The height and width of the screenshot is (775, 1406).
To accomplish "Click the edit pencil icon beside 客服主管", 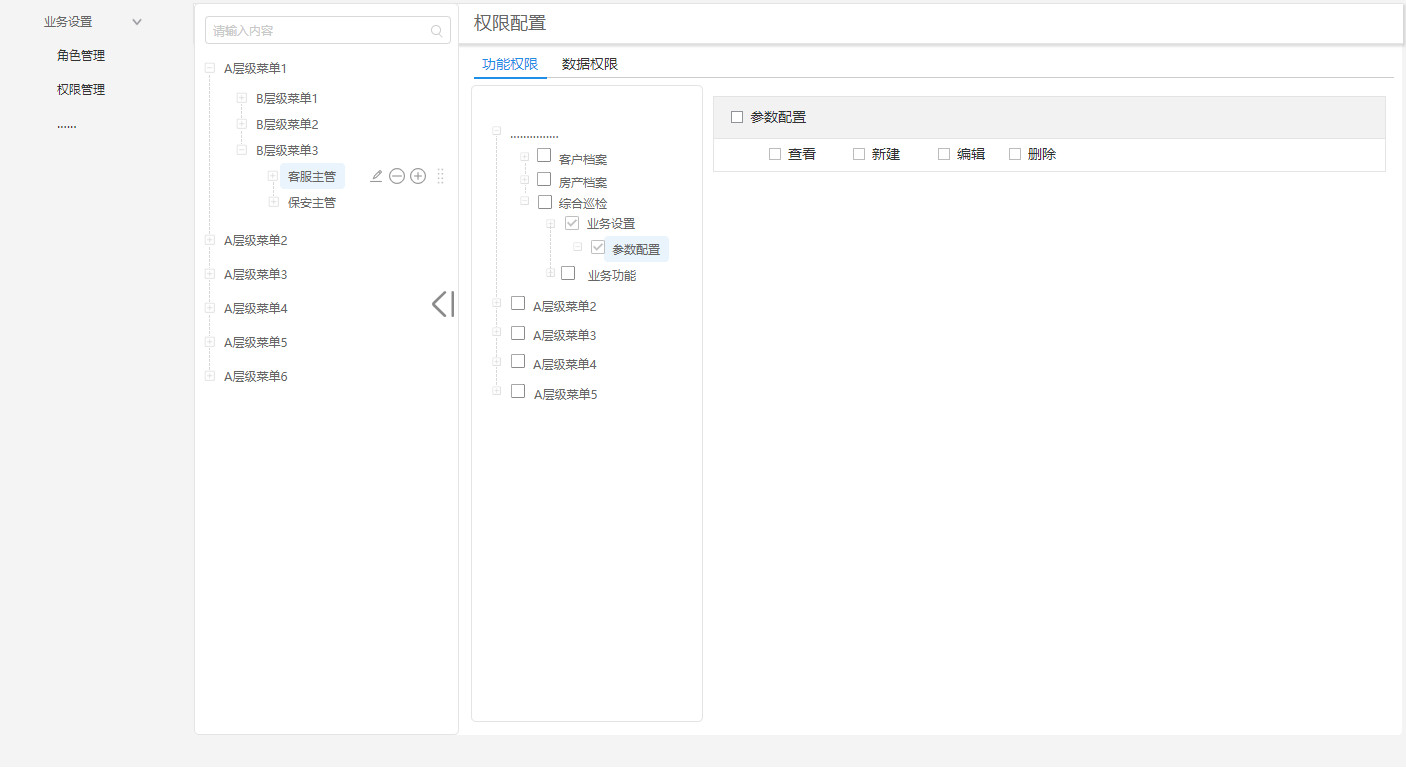I will (x=376, y=175).
